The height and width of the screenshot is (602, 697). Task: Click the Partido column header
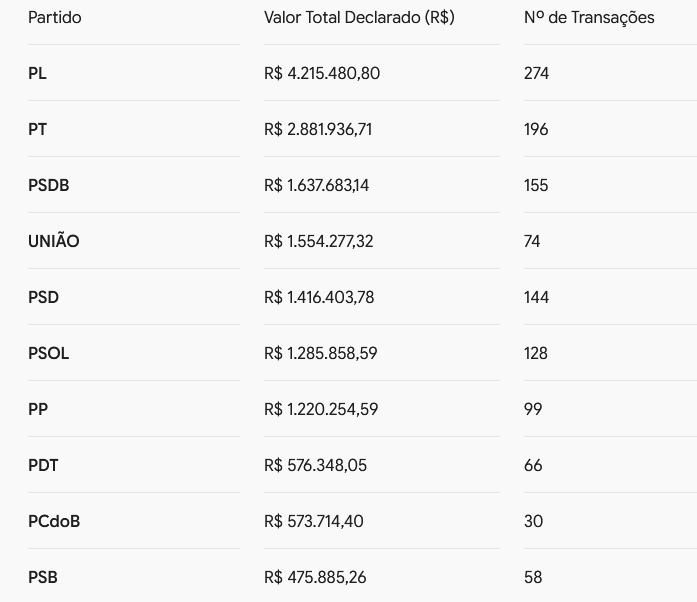[55, 18]
